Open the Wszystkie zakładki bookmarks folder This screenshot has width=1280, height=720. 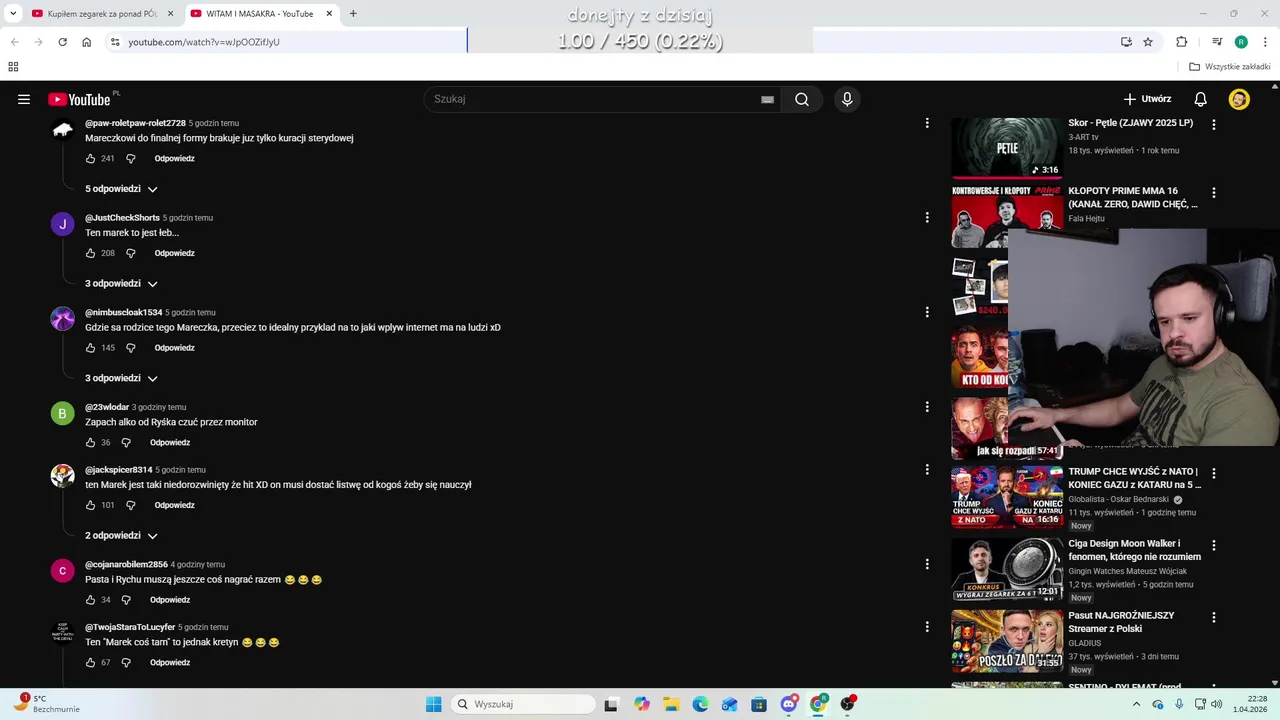click(1229, 67)
